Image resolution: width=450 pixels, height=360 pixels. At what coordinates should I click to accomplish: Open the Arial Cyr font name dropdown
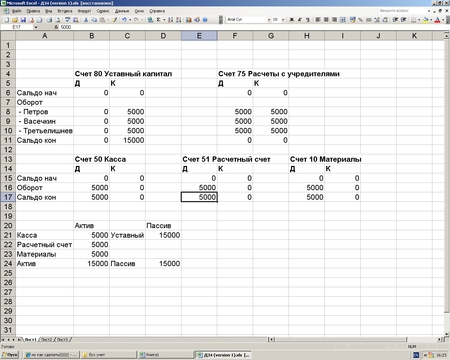[269, 20]
